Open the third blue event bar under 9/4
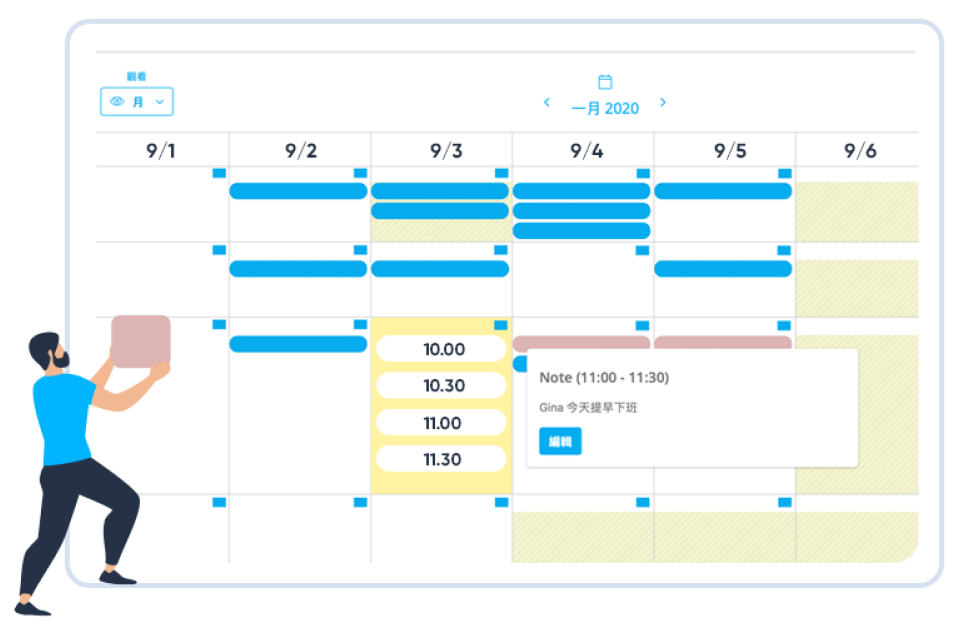 [x=581, y=231]
